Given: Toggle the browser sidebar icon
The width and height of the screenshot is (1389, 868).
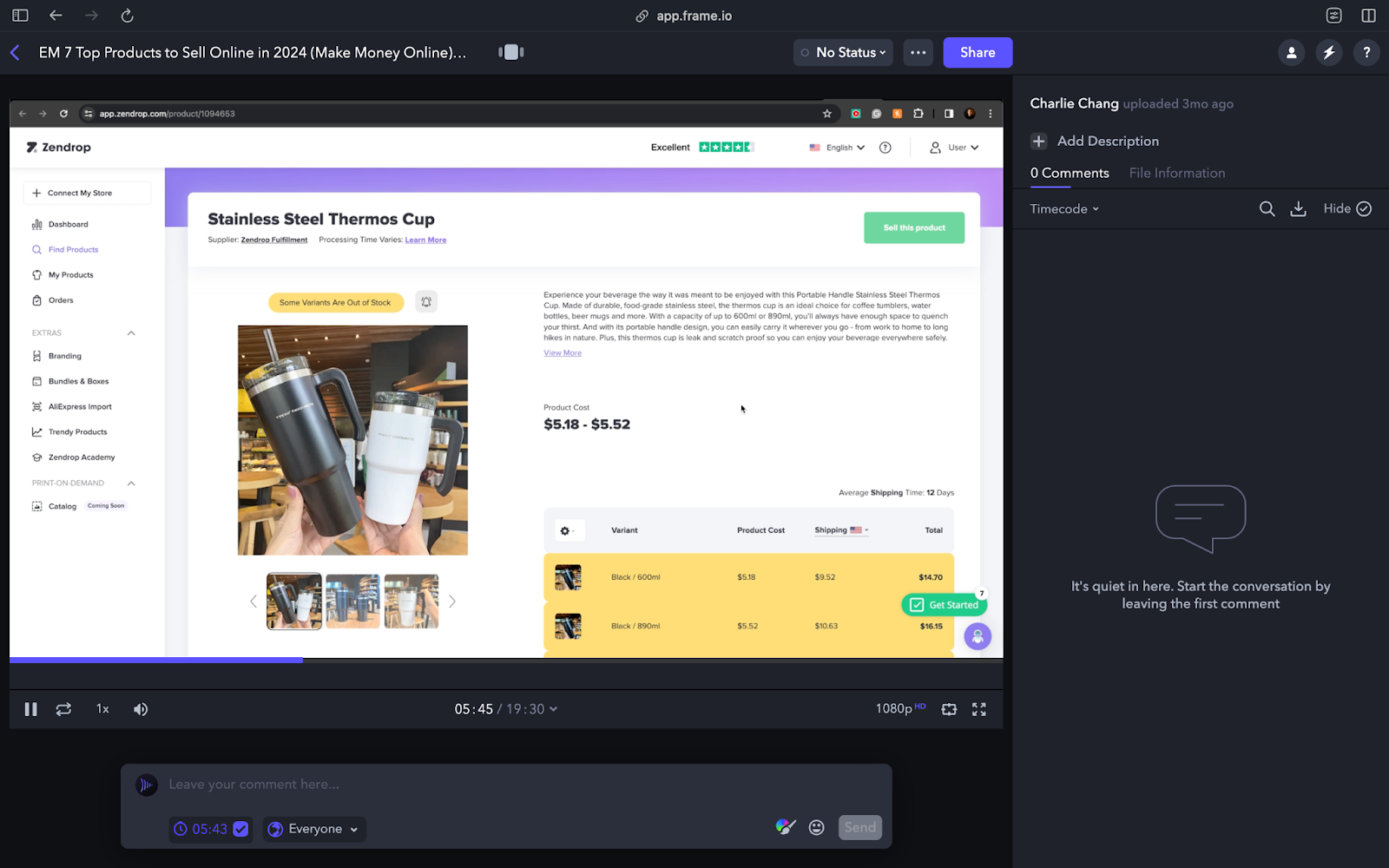Looking at the screenshot, I should coord(20,16).
